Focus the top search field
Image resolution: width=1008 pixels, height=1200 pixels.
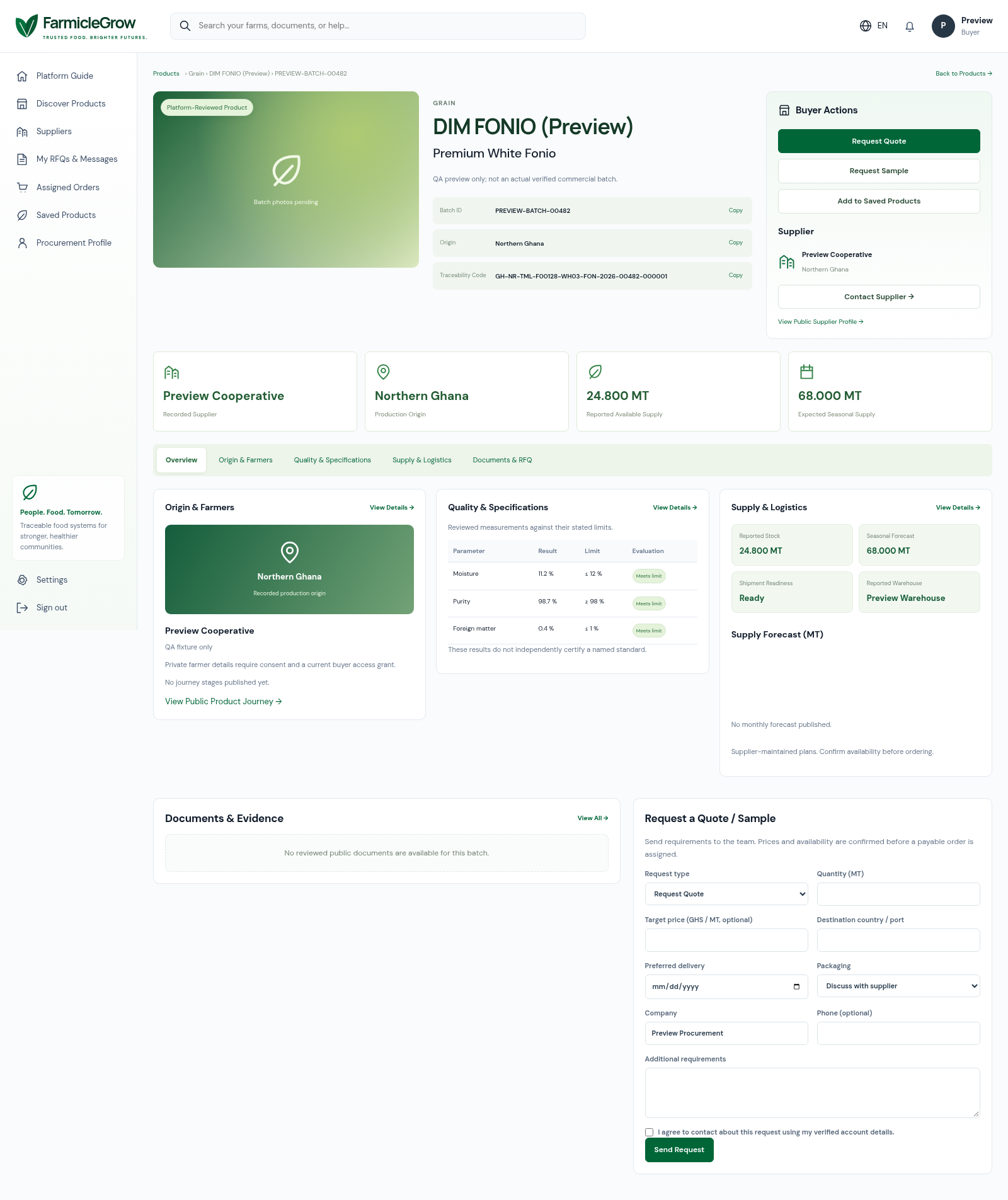point(378,26)
